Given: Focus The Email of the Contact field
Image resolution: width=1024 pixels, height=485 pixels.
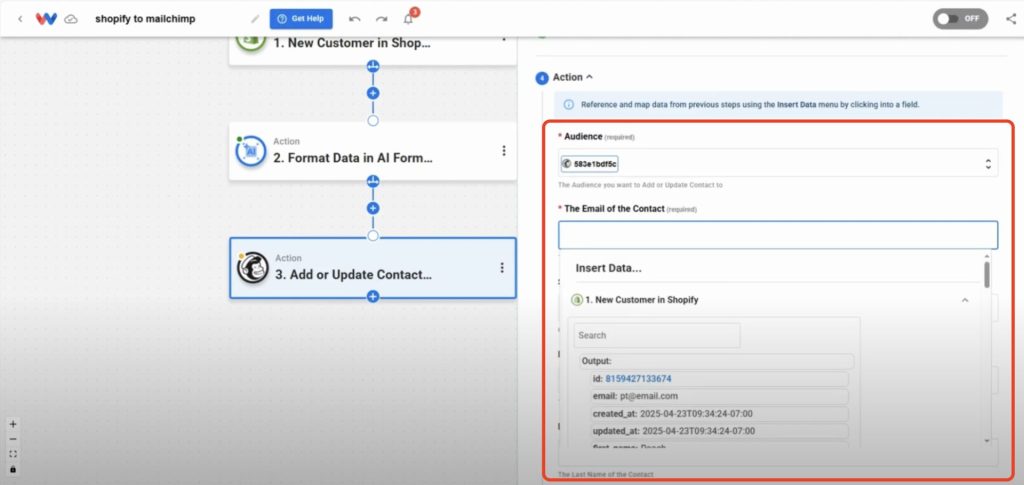Looking at the screenshot, I should [778, 235].
